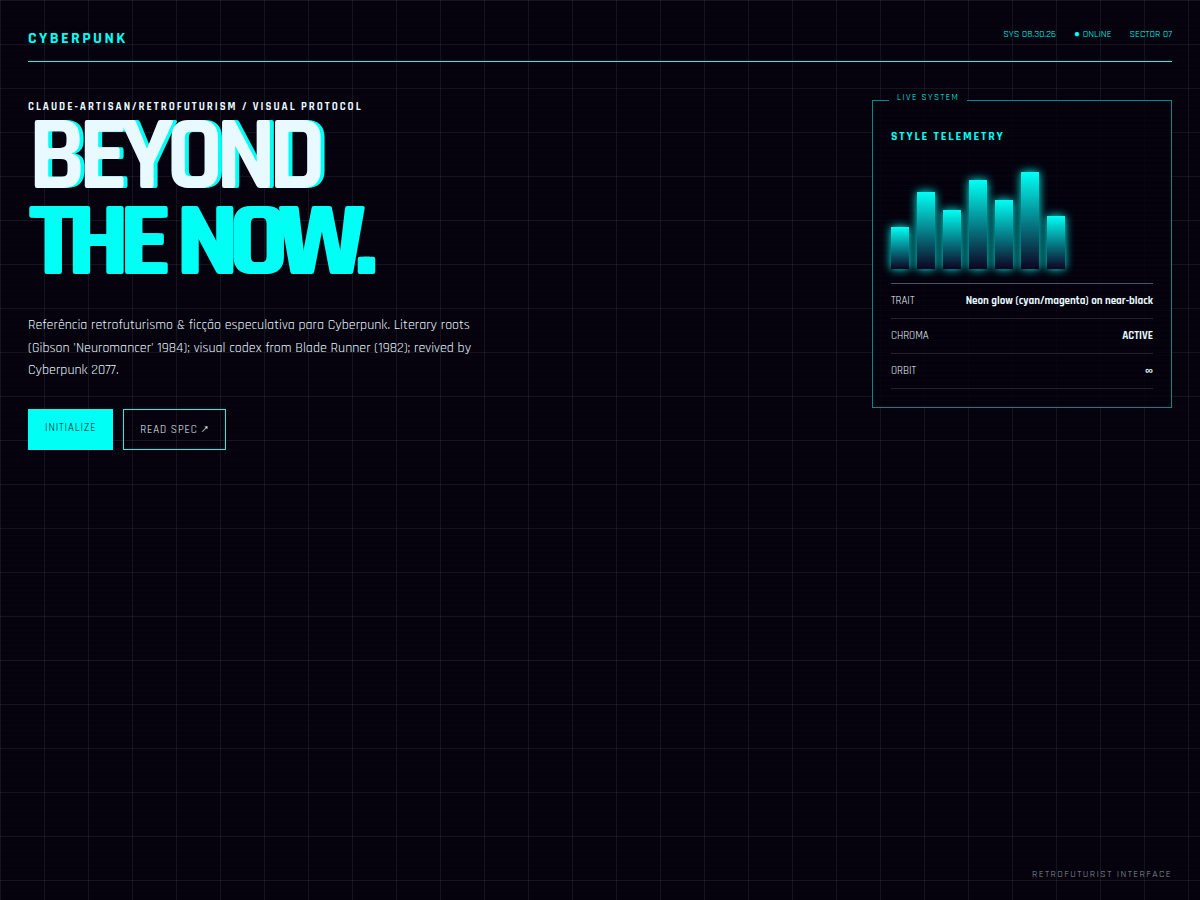Screen dimensions: 1200x900
Task: Click the VISUAL PROTOCOL breadcrumb text
Action: pyautogui.click(x=307, y=106)
